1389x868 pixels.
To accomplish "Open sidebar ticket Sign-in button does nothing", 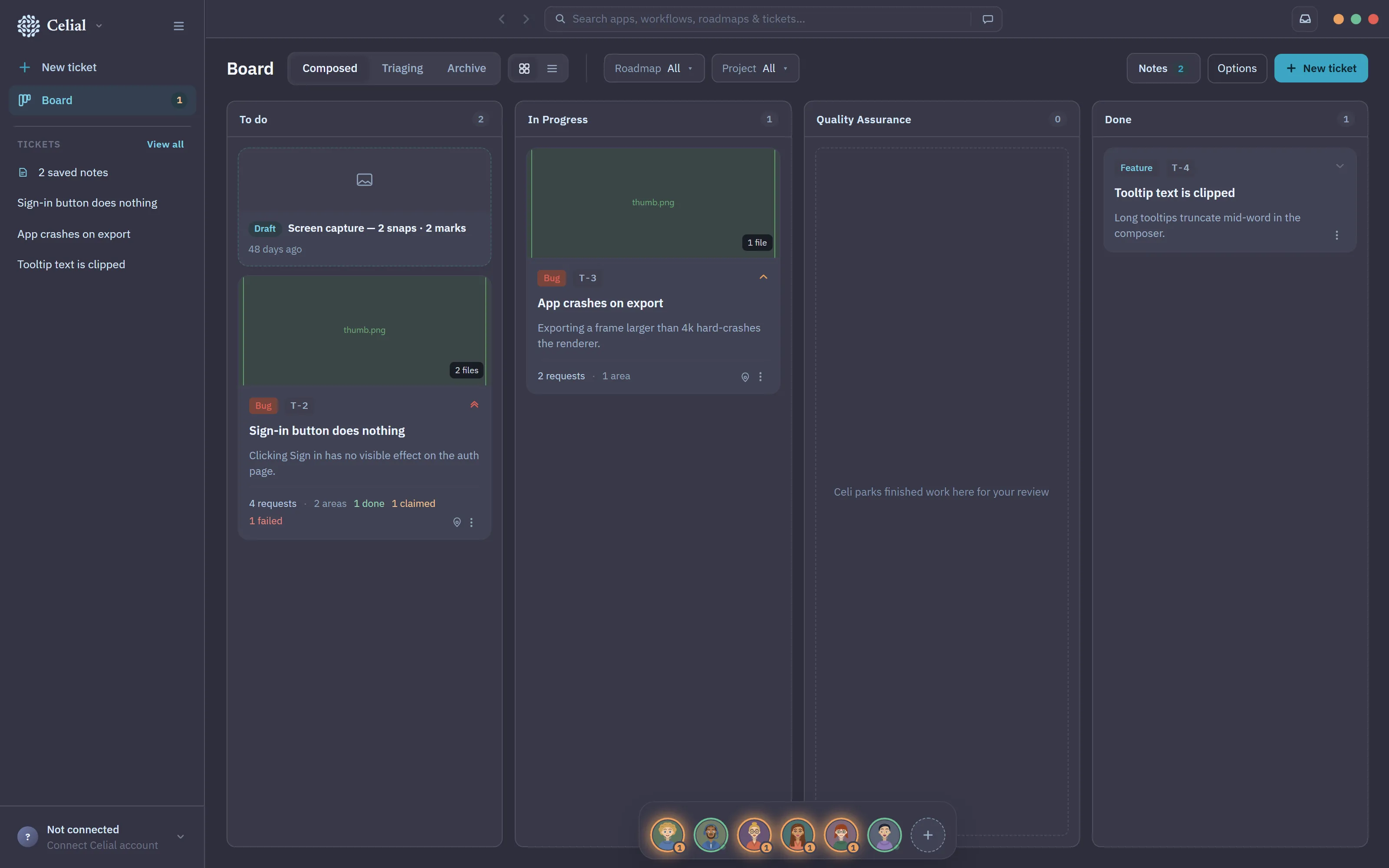I will (87, 203).
